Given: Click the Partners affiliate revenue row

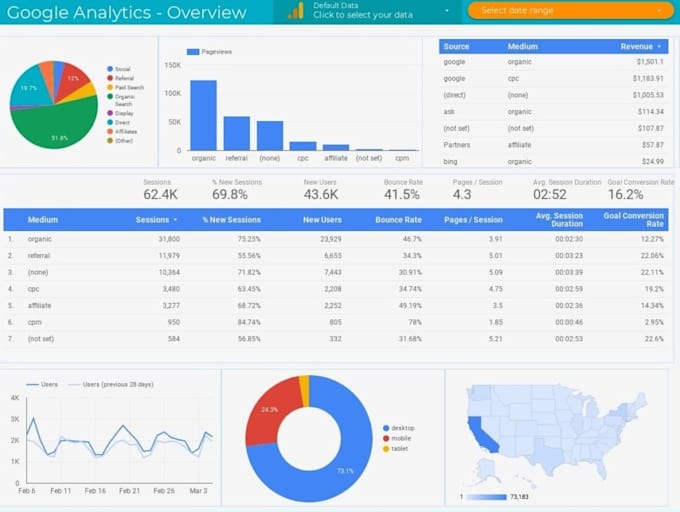Looking at the screenshot, I should click(x=554, y=145).
